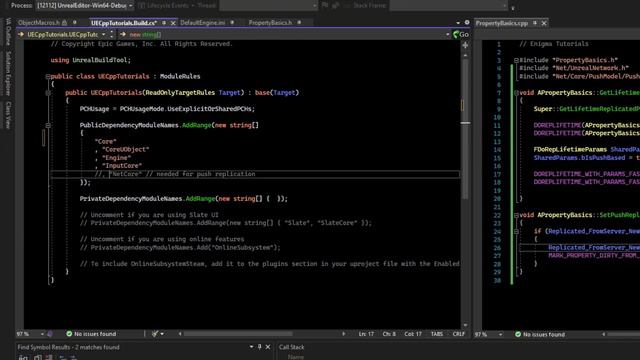The height and width of the screenshot is (360, 640).
Task: Click the PrivateDependencyModuleNames line
Action: 184,199
